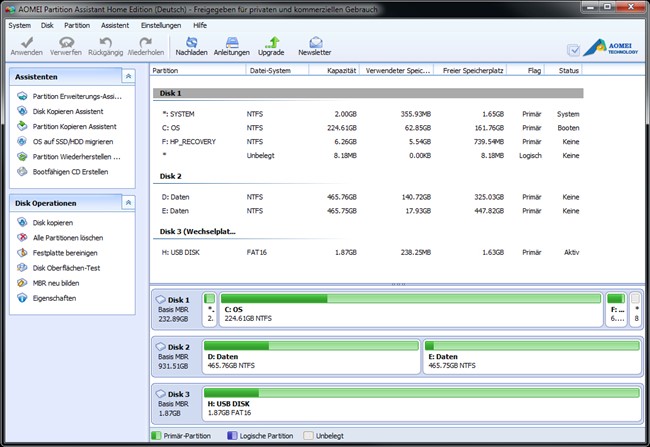Screen dimensions: 650x447
Task: Sort by the Kapazität column header
Action: [334, 70]
